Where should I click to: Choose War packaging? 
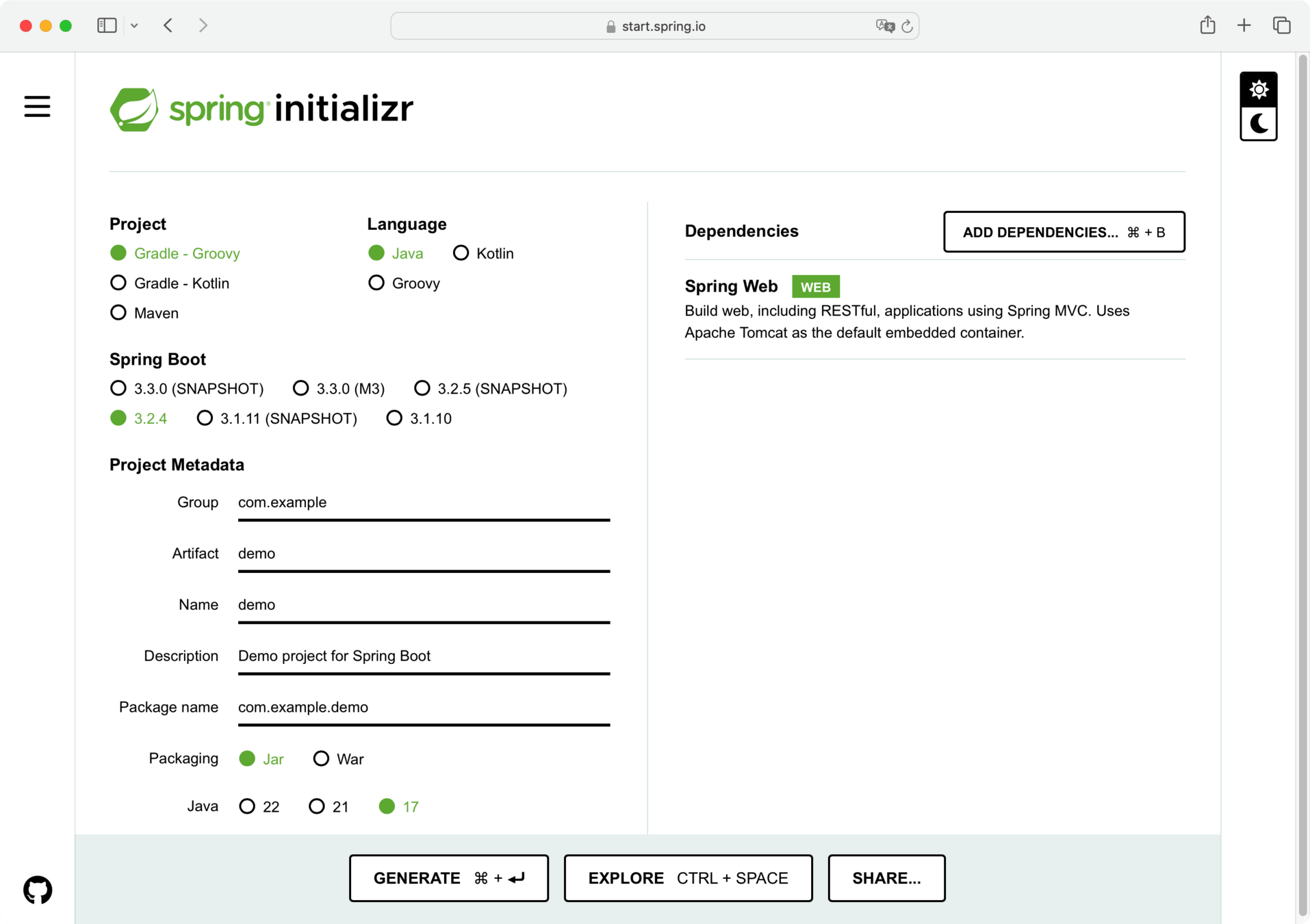tap(338, 759)
